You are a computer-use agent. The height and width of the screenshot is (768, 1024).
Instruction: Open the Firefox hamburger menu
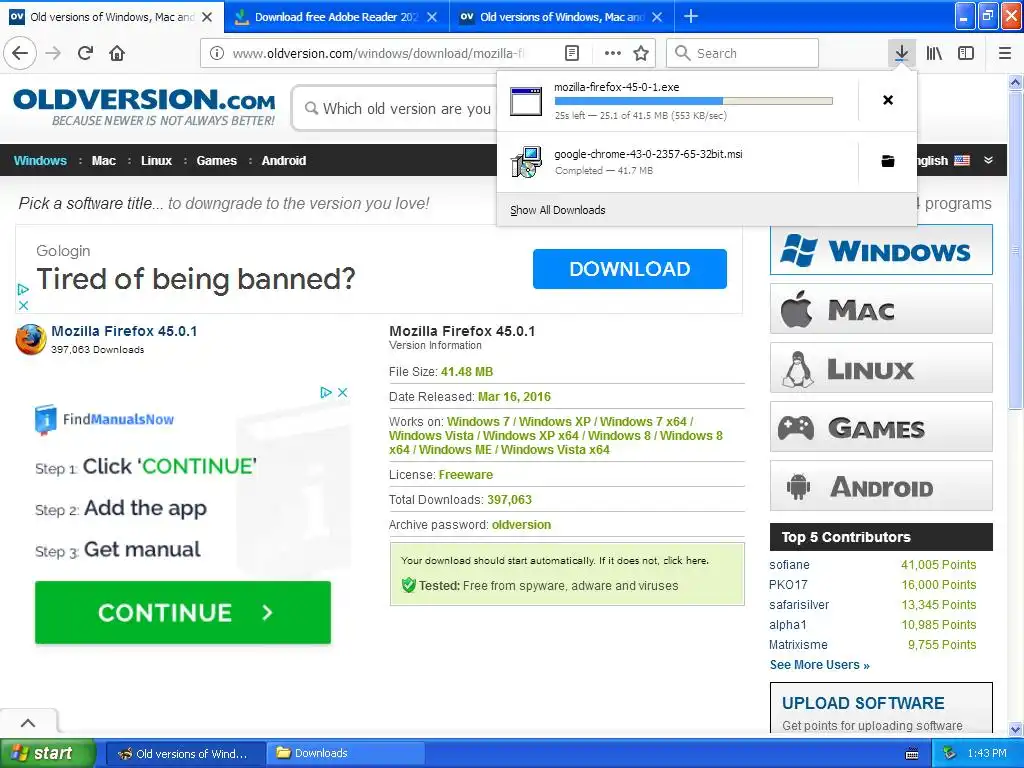[x=1005, y=53]
